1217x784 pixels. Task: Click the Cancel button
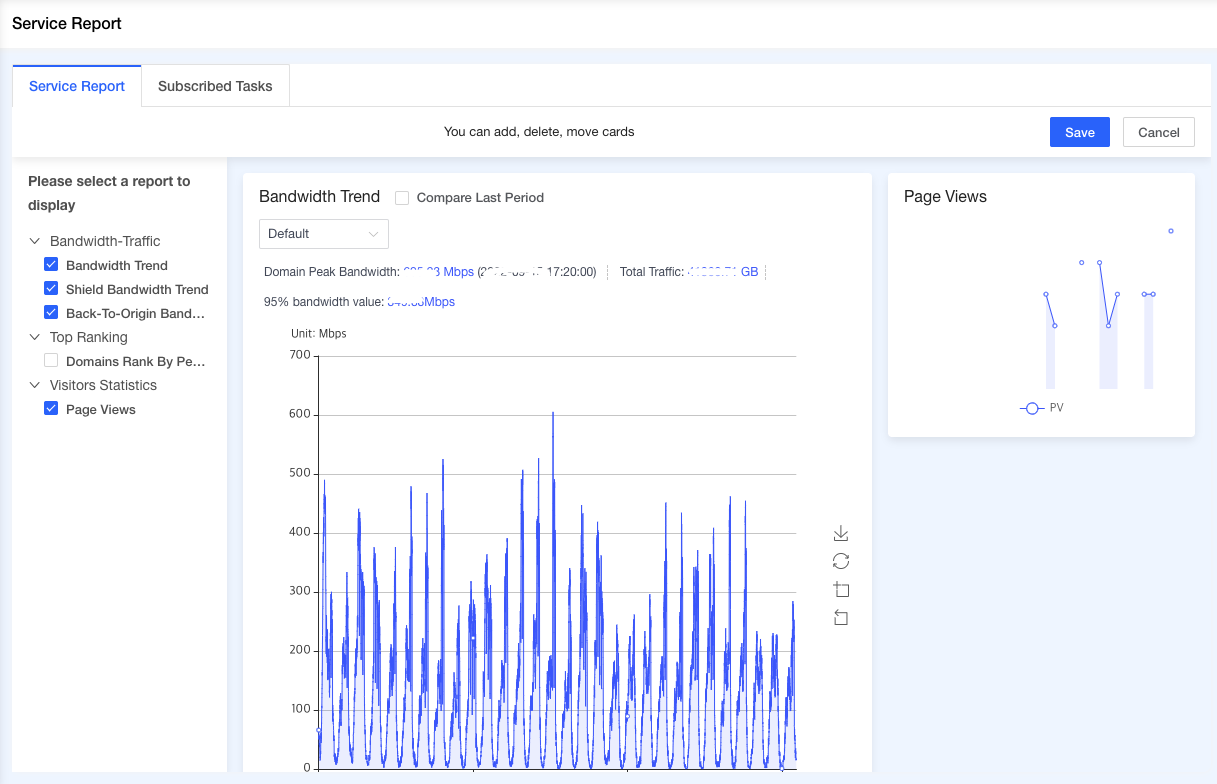click(1159, 132)
